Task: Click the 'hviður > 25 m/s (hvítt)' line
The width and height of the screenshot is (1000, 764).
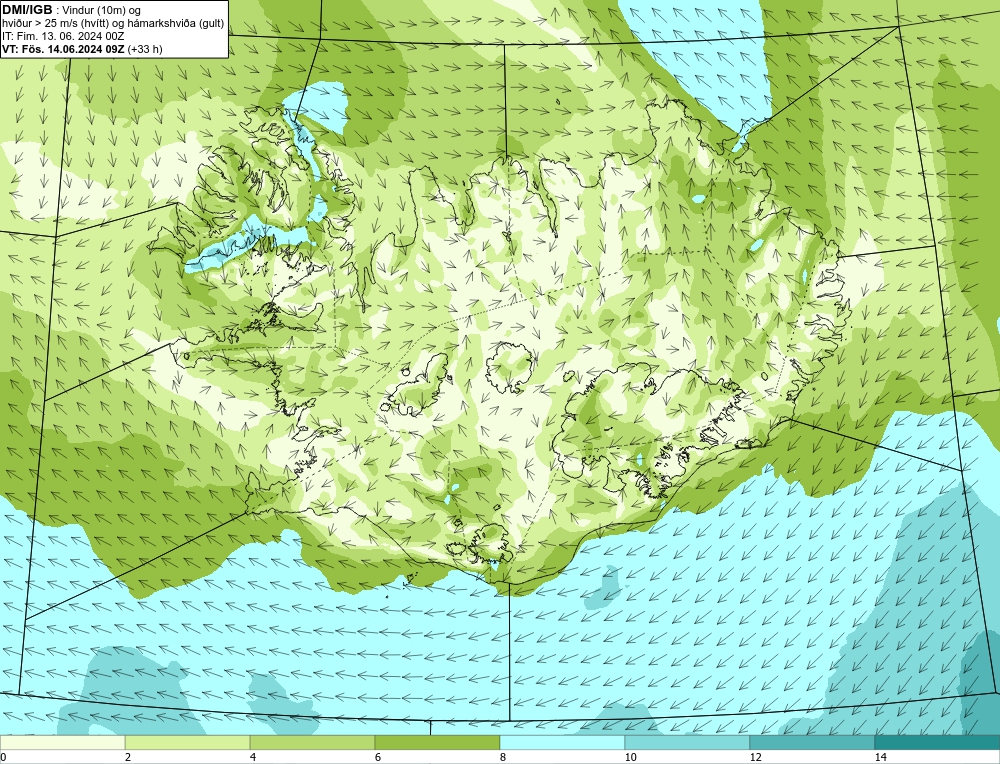Action: (x=113, y=24)
